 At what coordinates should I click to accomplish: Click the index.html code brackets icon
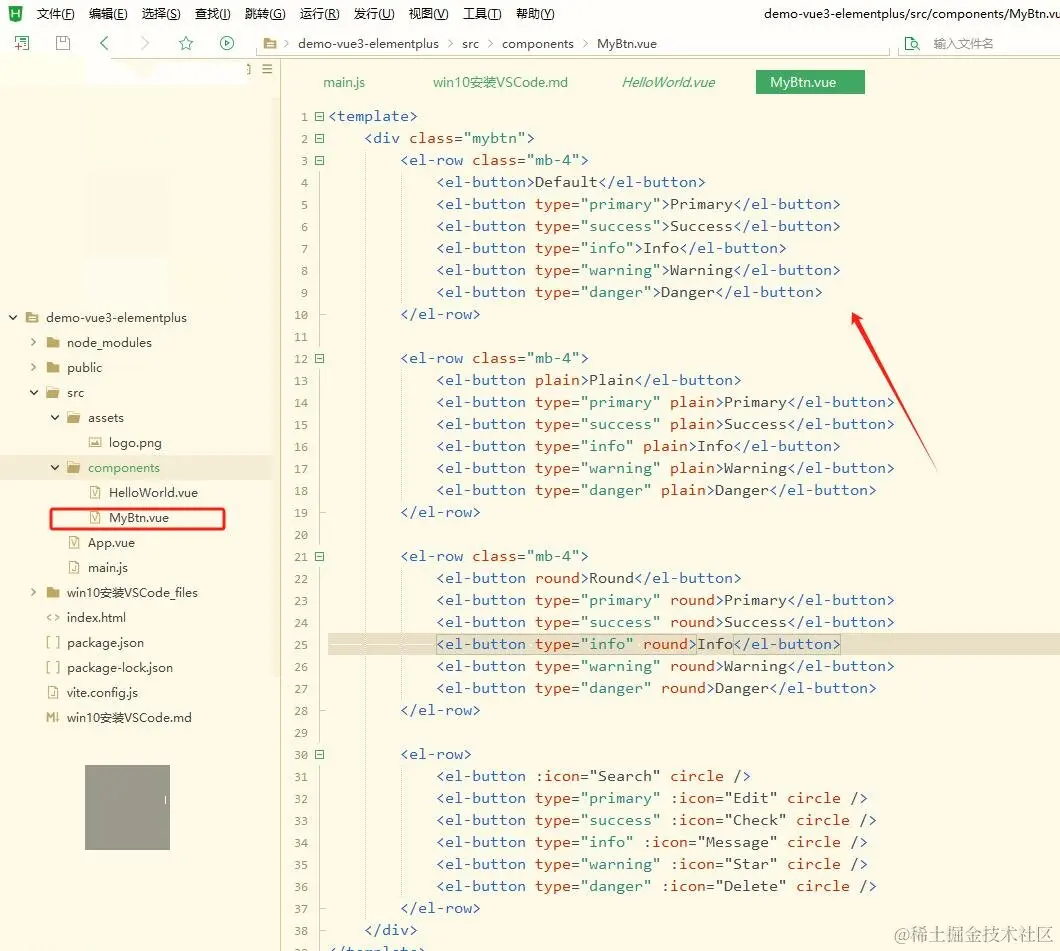(53, 617)
